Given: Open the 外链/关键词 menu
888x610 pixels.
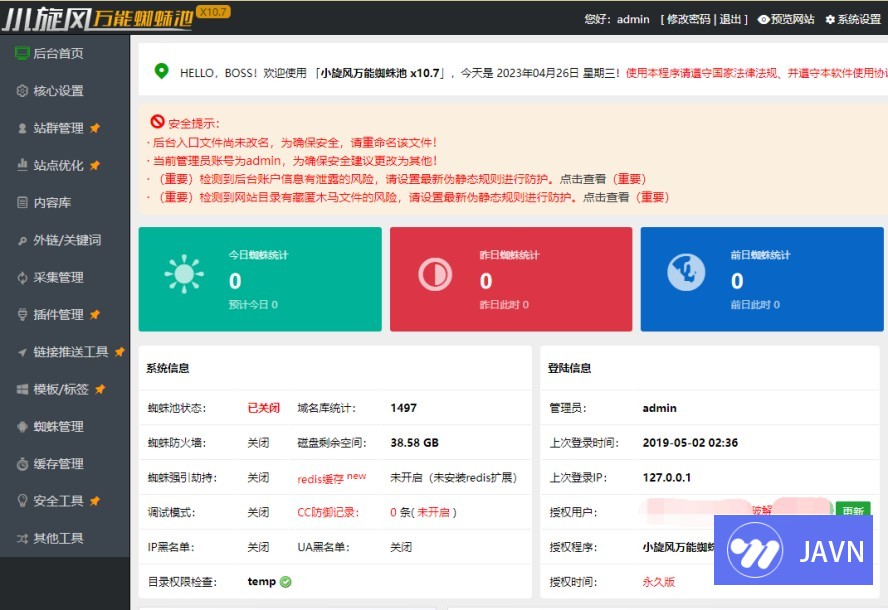Looking at the screenshot, I should point(65,240).
